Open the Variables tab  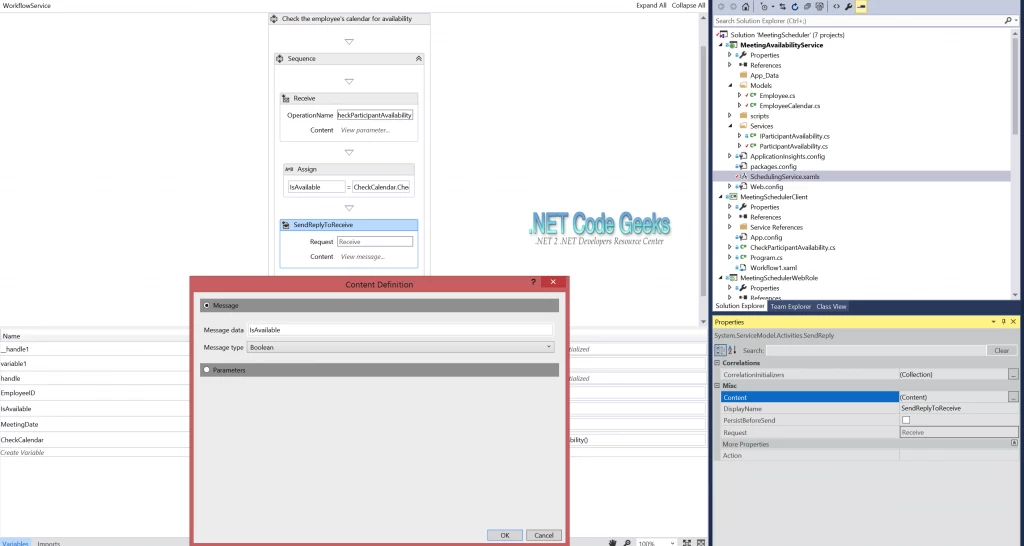pos(15,543)
